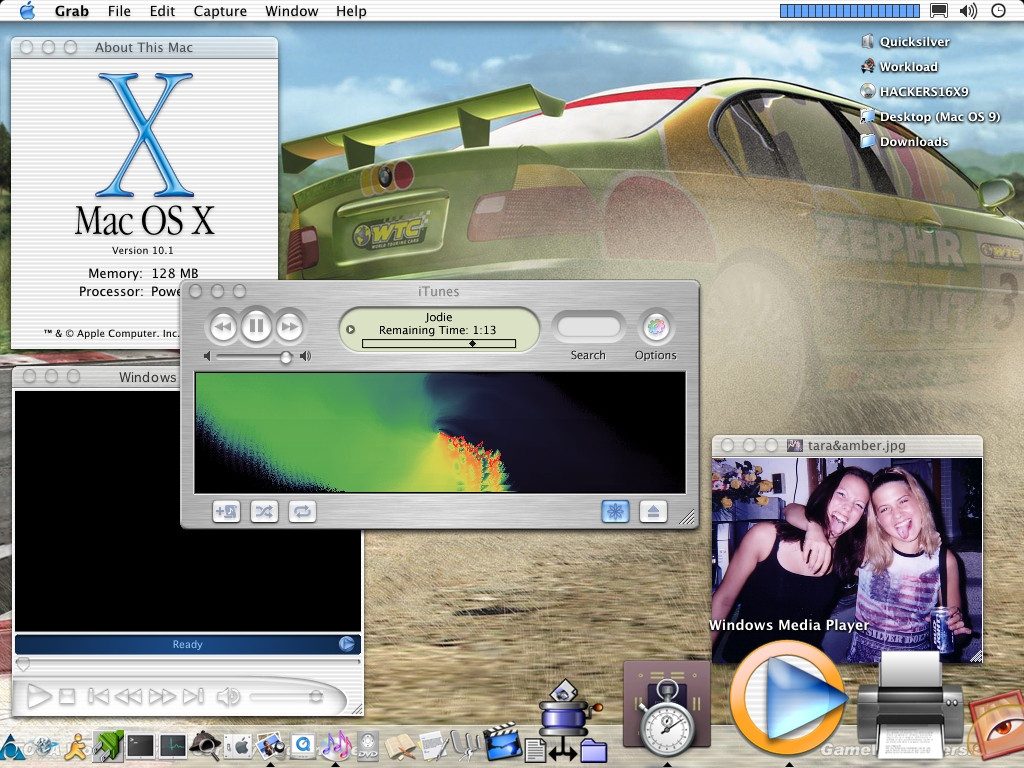Click the iTunes visualizer display area
Viewport: 1024px width, 768px height.
[440, 432]
